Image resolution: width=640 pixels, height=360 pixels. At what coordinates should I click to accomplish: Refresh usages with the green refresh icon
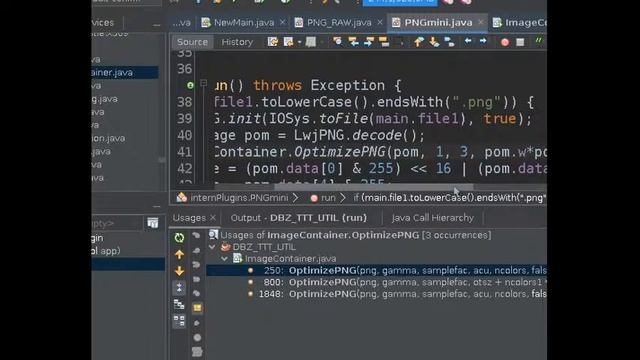tap(179, 238)
